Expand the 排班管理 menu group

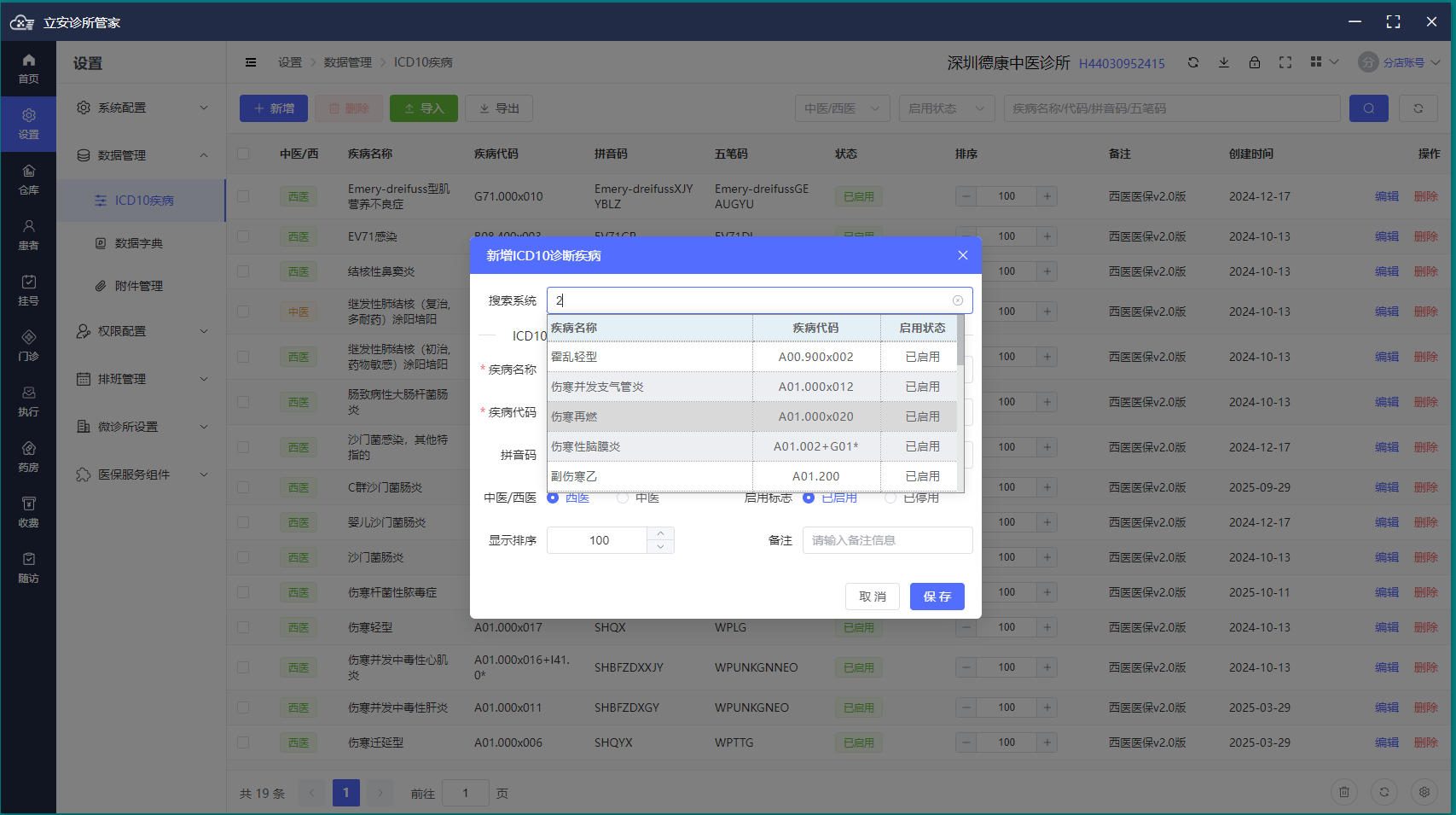[x=142, y=379]
